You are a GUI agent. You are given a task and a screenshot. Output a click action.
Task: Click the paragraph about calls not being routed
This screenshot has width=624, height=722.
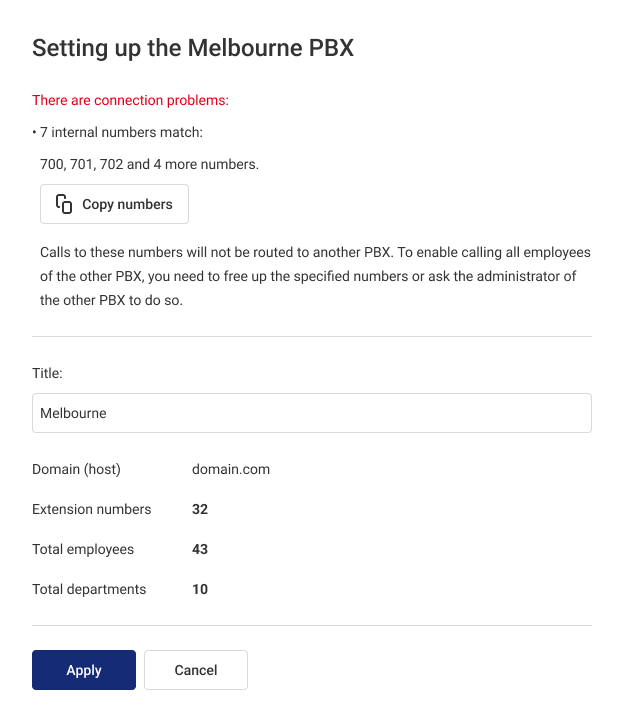[x=315, y=276]
